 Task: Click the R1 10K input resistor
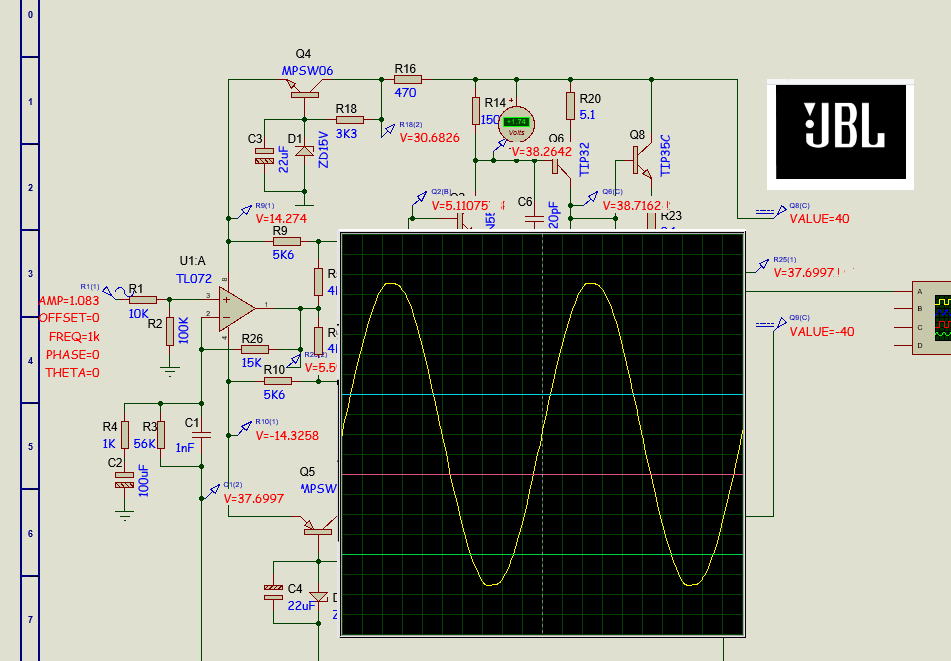[143, 298]
